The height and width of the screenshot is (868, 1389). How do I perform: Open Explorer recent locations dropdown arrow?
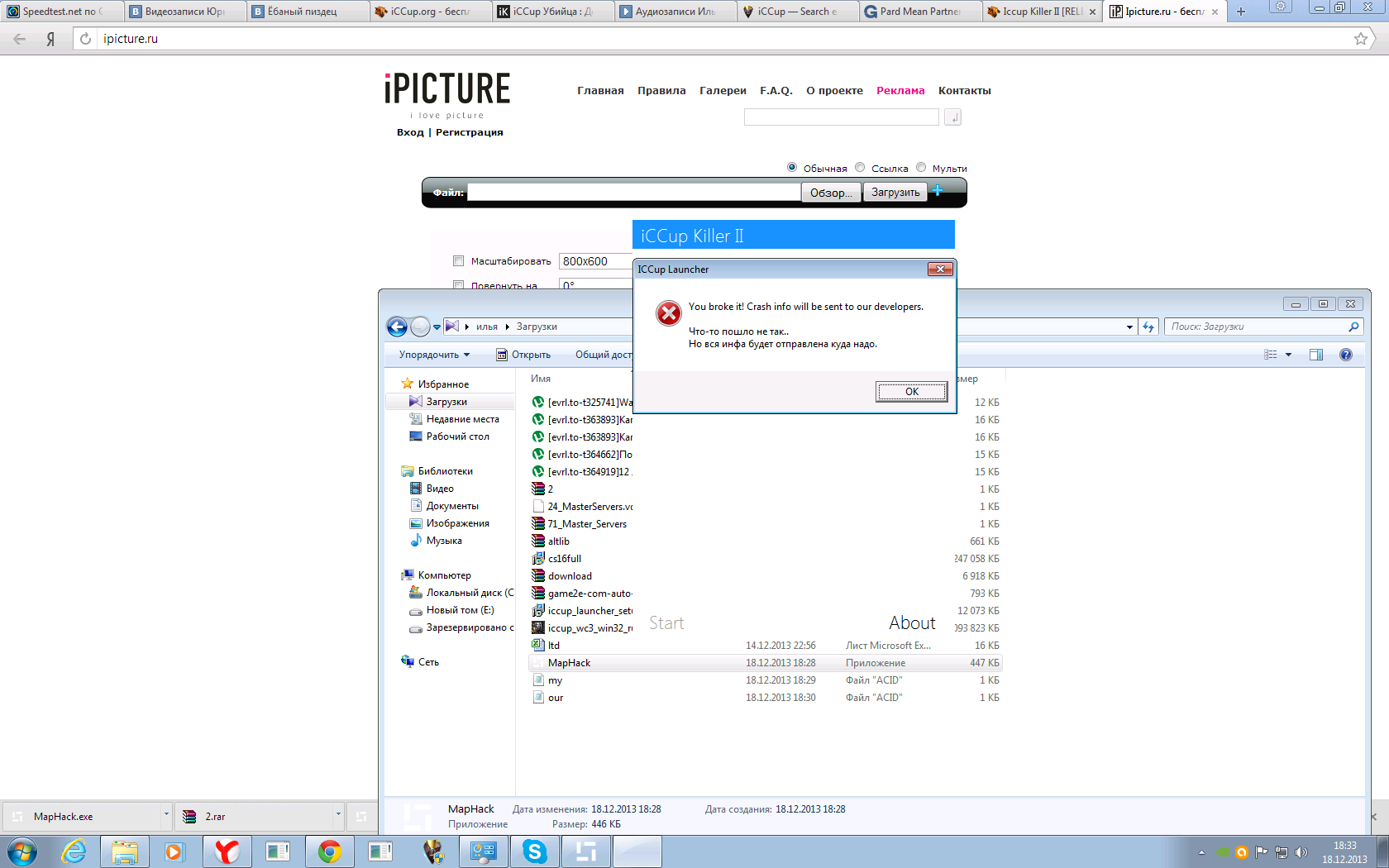(x=437, y=327)
